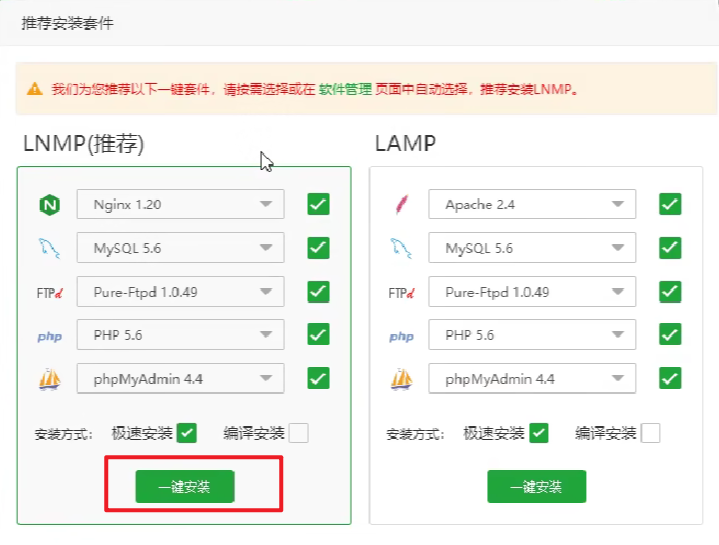
Task: Open phpMyAdmin 4.4 dropdown in LNMP
Action: 181,378
